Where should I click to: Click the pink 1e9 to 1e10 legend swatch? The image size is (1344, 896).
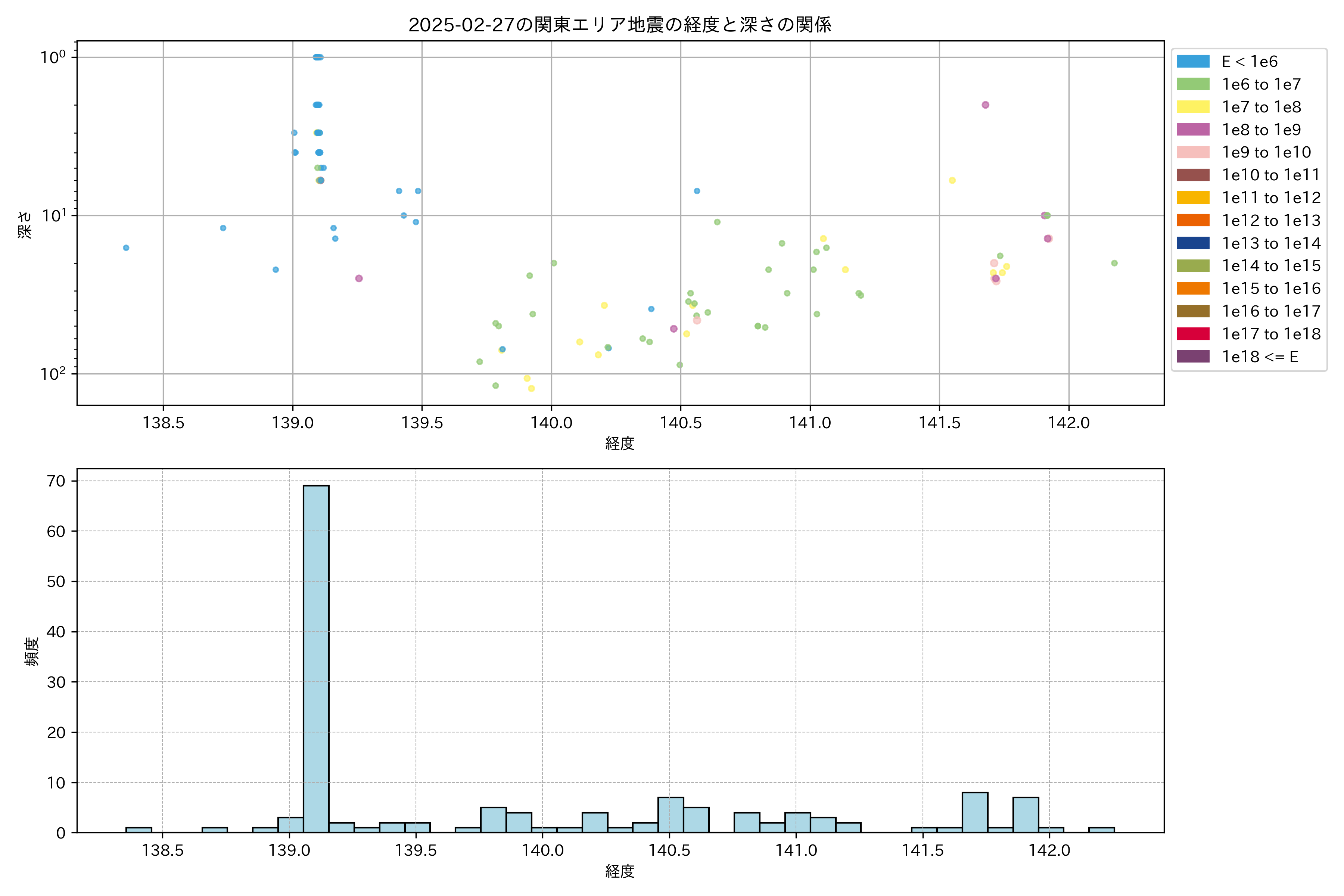(x=1192, y=152)
